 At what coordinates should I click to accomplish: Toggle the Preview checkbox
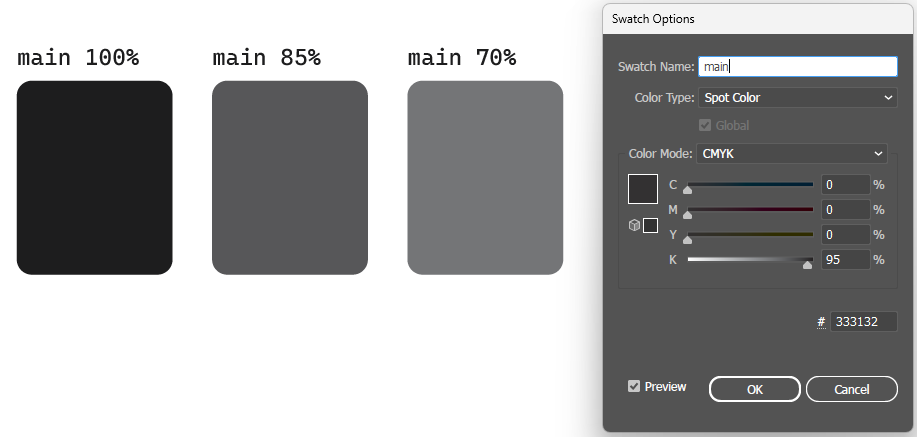634,386
